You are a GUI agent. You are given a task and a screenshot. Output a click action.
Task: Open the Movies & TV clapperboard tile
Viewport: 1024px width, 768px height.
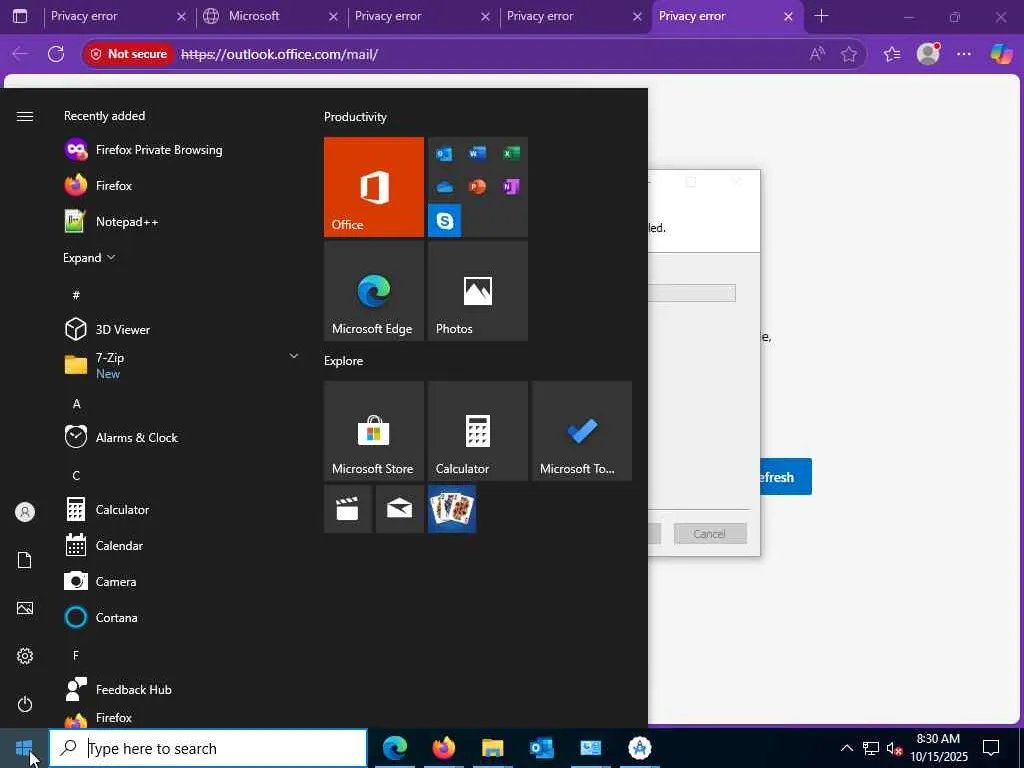(x=347, y=509)
